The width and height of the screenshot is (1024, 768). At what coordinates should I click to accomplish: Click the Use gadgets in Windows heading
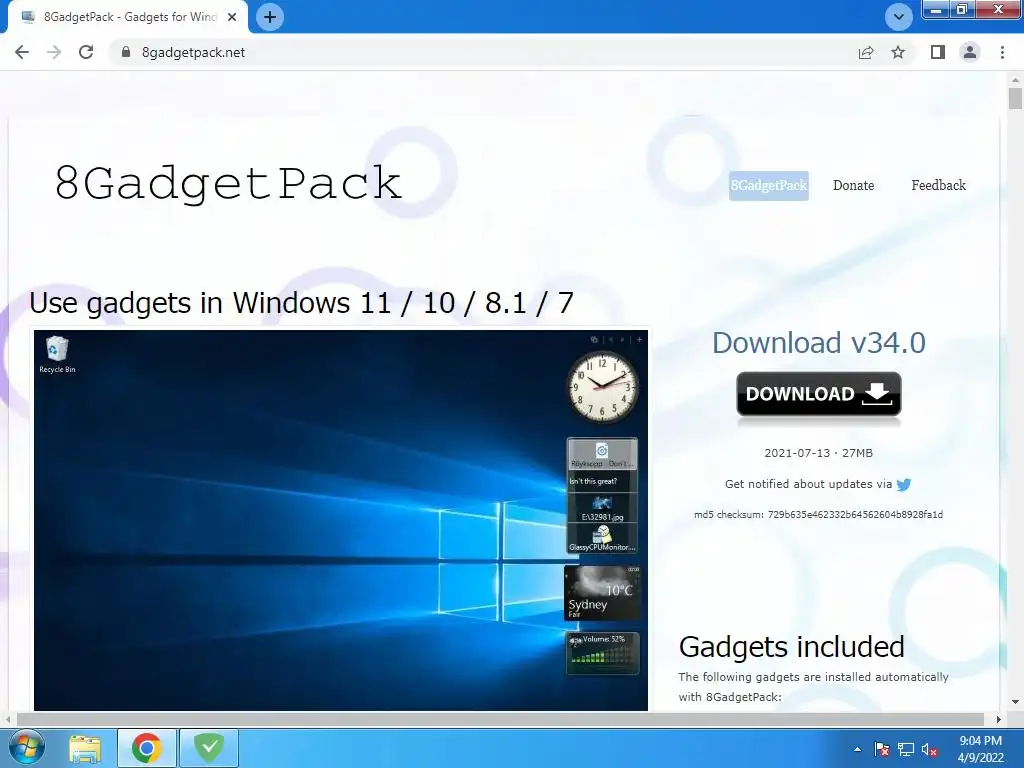pos(301,303)
